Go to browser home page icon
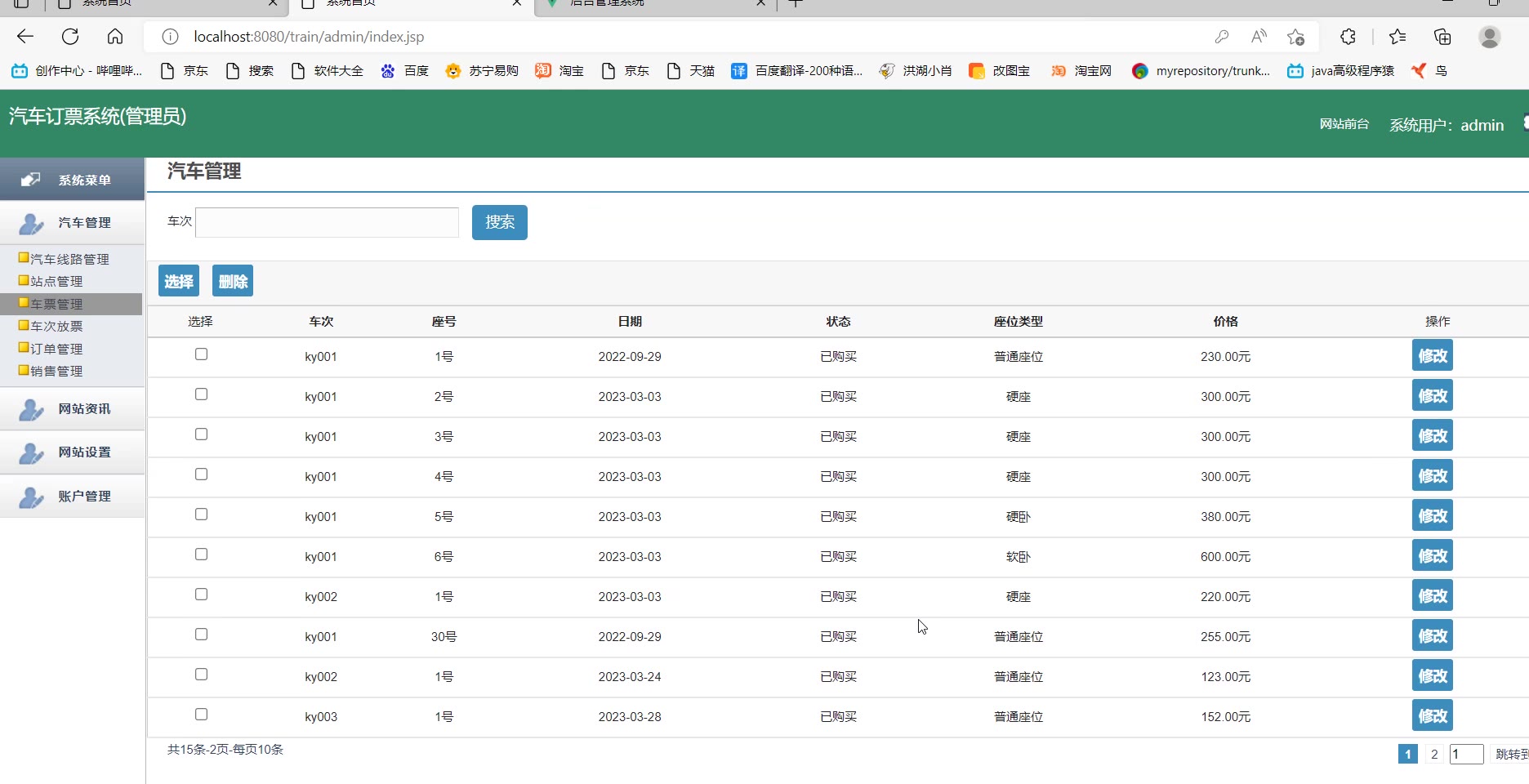The width and height of the screenshot is (1529, 784). click(x=115, y=37)
